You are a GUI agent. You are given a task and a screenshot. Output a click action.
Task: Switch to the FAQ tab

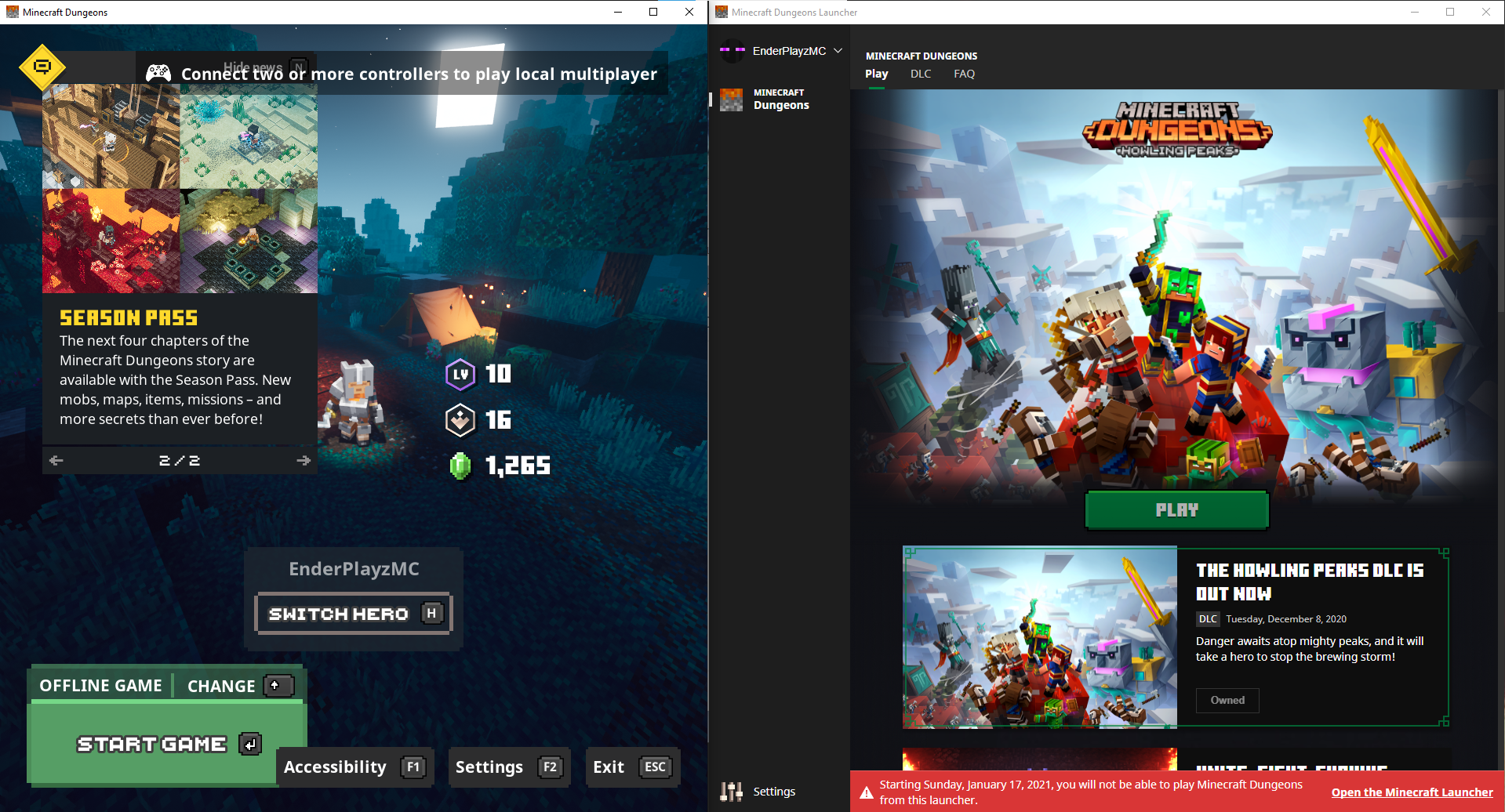[x=965, y=74]
